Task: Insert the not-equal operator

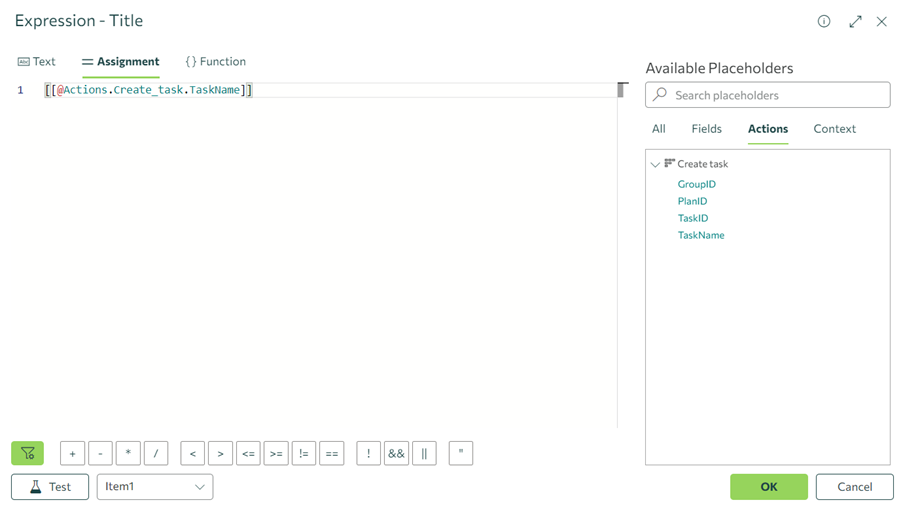Action: (304, 454)
